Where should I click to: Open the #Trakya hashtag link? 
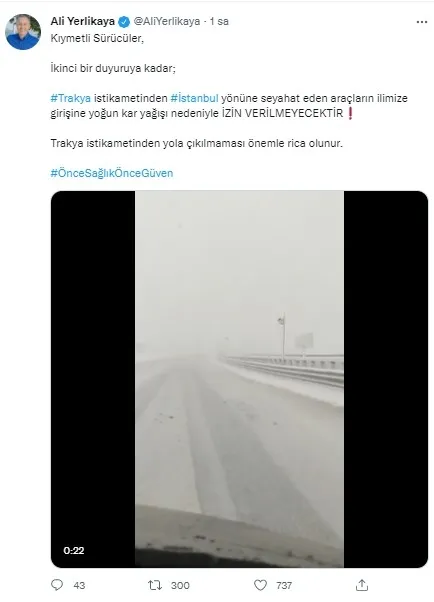[71, 98]
